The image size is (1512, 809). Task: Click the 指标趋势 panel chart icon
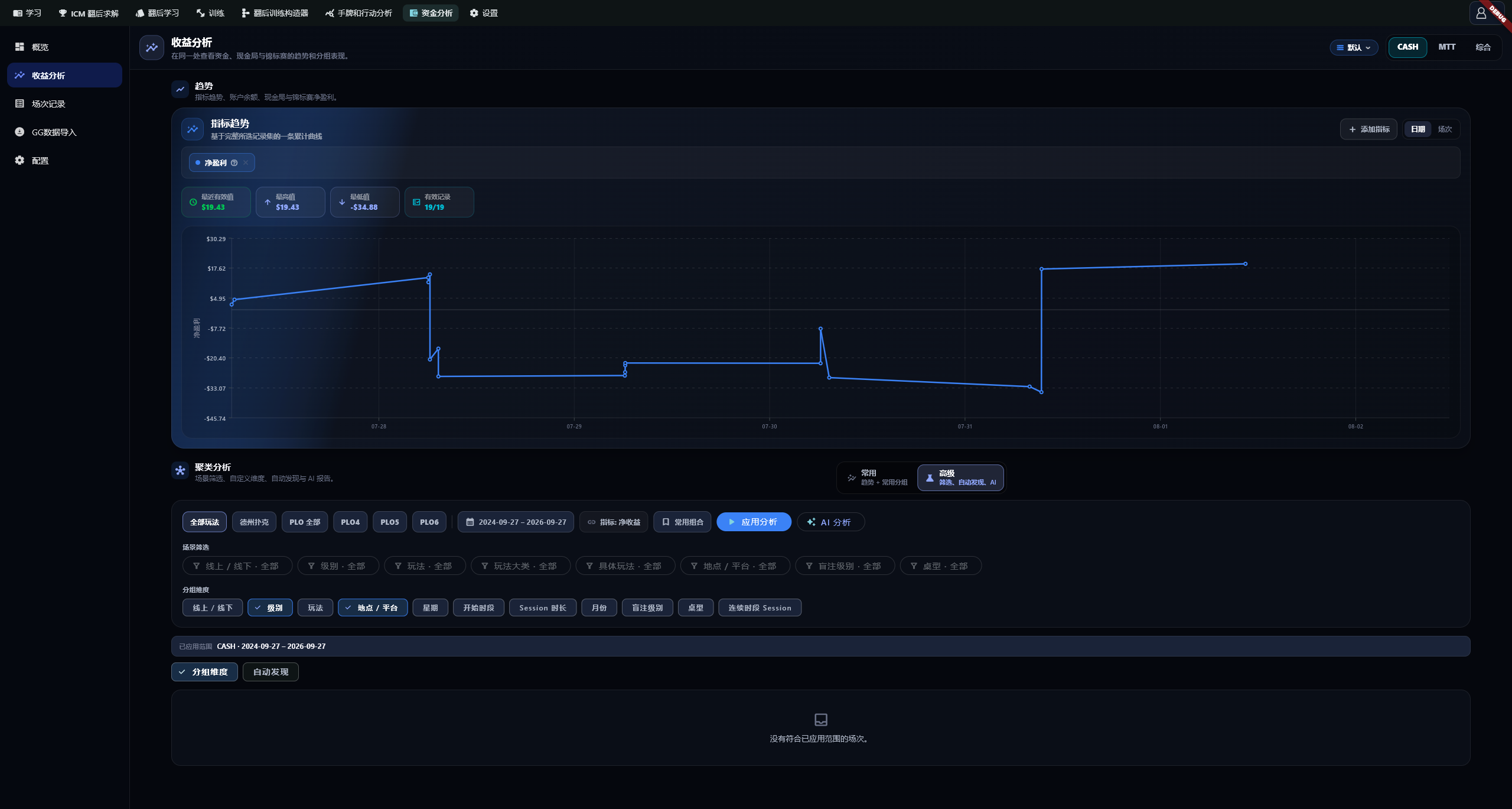point(193,129)
